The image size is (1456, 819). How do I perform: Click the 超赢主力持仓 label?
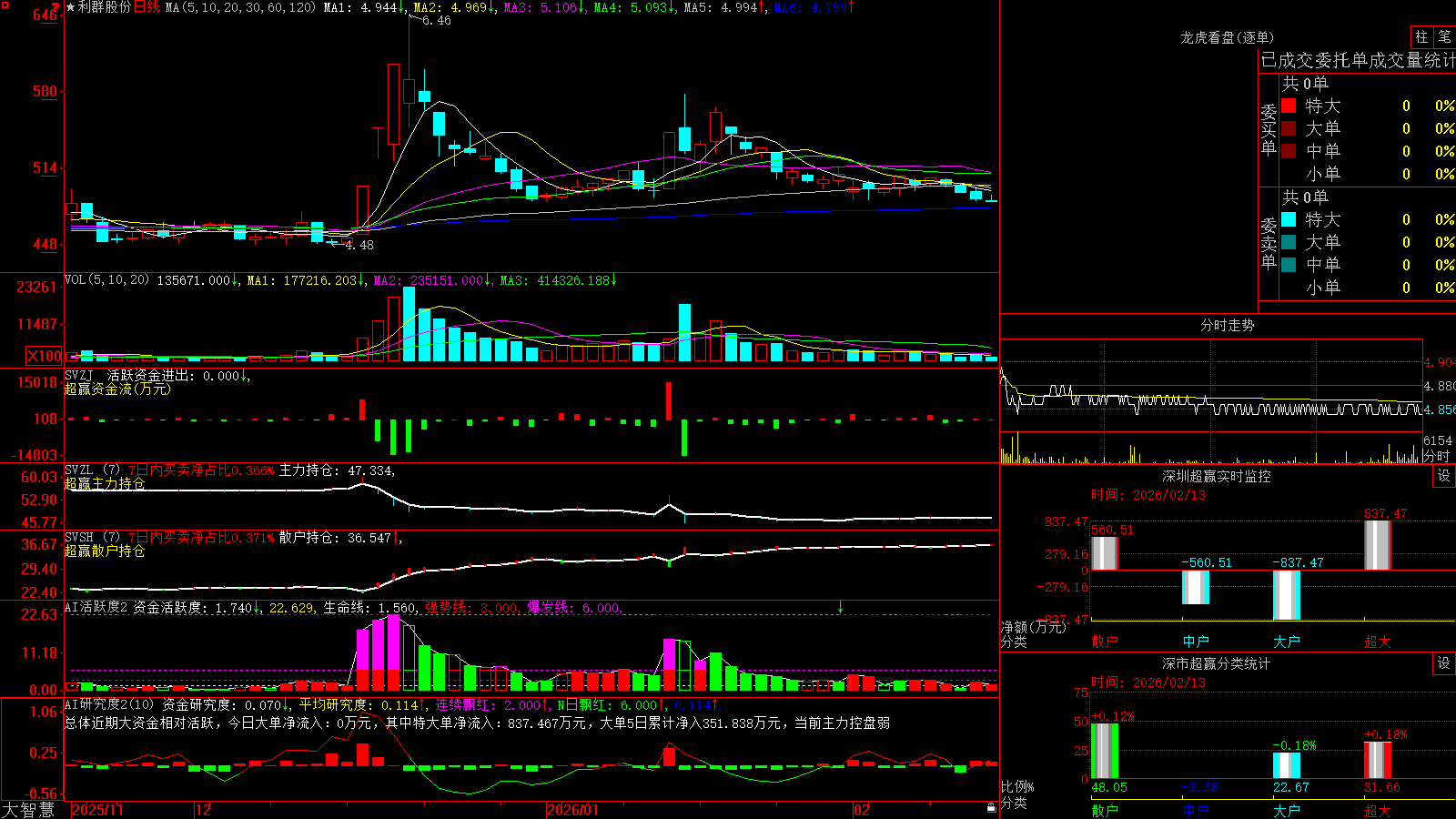[105, 483]
